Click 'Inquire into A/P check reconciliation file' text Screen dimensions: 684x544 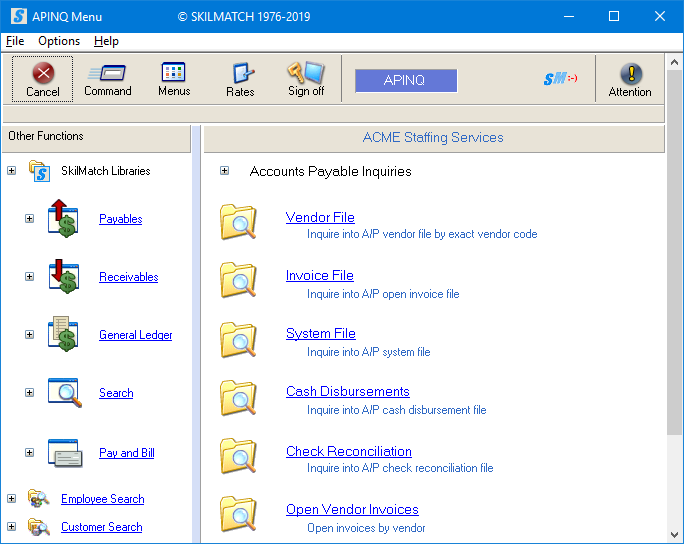coord(400,468)
